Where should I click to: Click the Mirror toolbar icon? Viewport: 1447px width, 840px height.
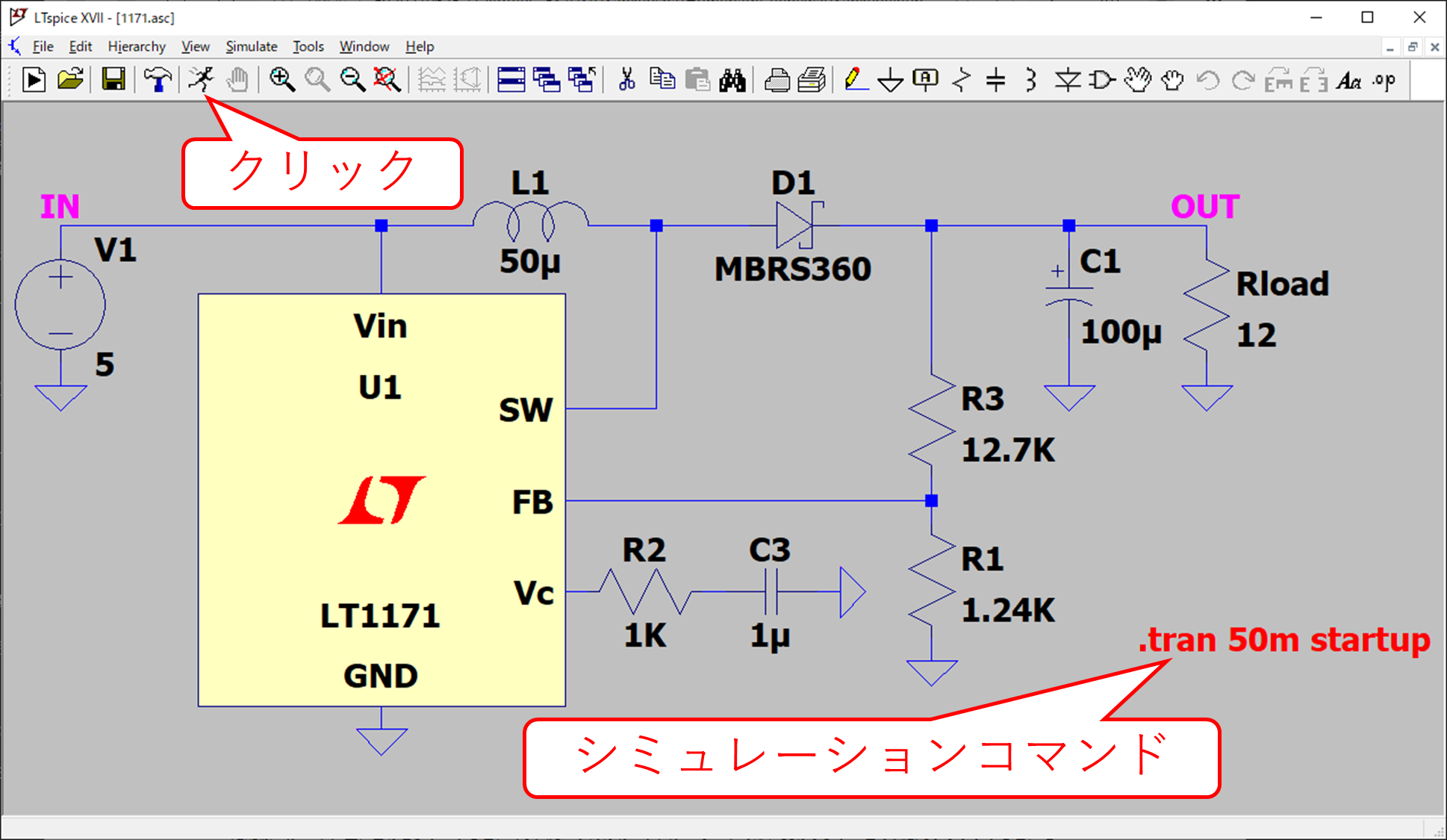[x=1313, y=79]
